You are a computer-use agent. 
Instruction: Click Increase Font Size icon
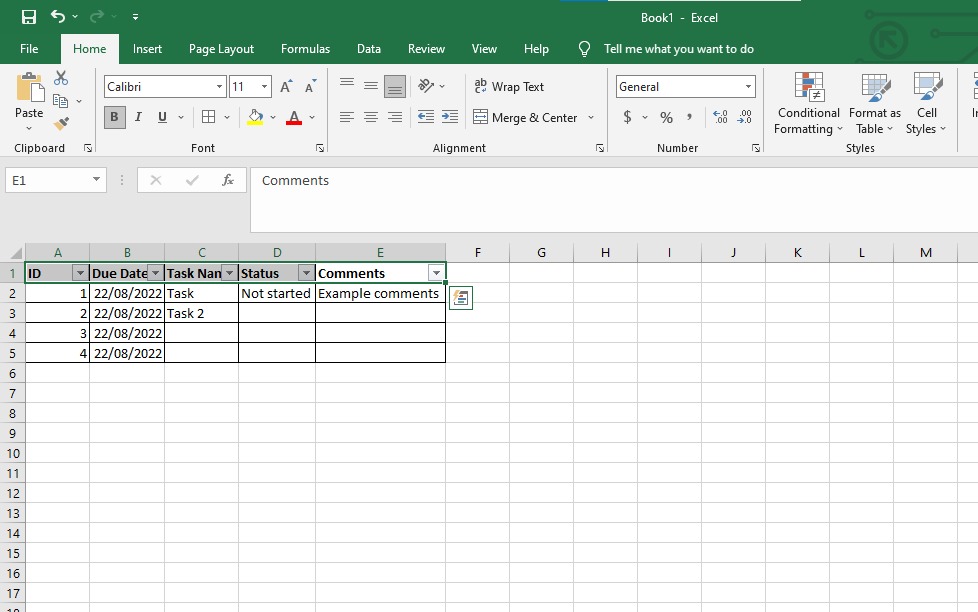(x=286, y=87)
